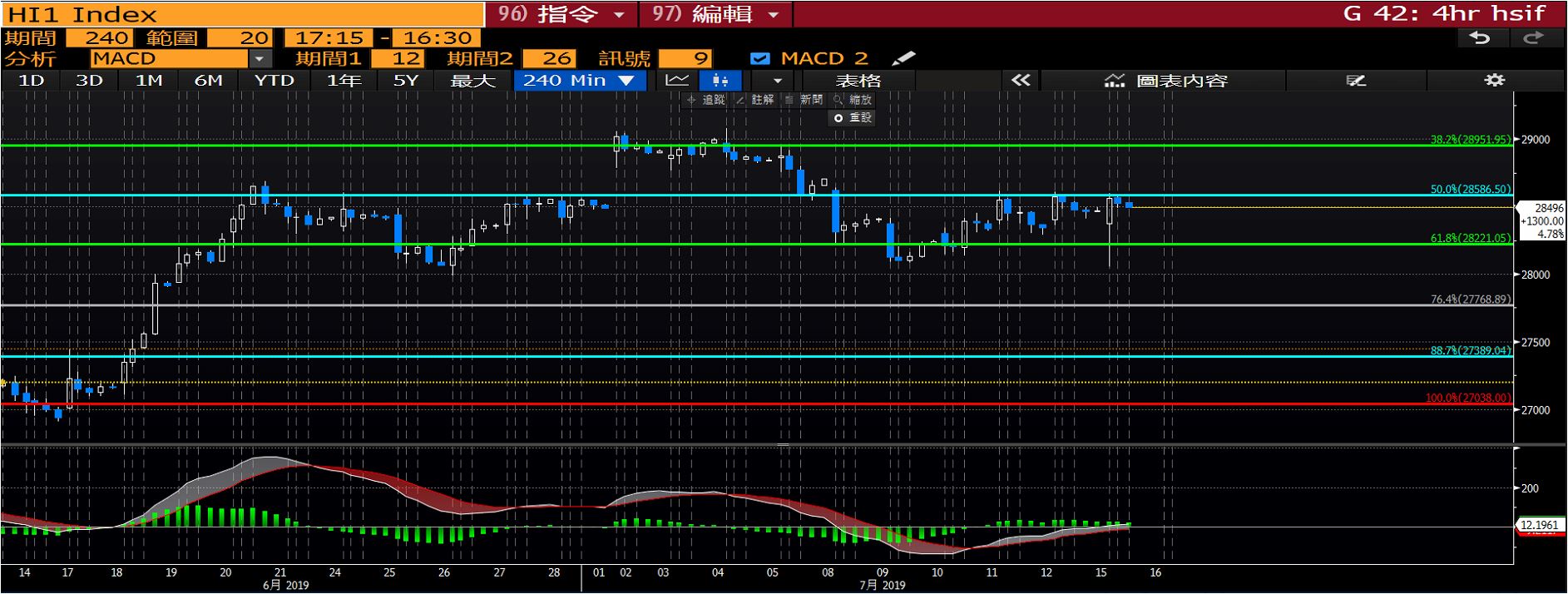1568x594 pixels.
Task: Open the 97) 編輯 menu
Action: (x=715, y=14)
